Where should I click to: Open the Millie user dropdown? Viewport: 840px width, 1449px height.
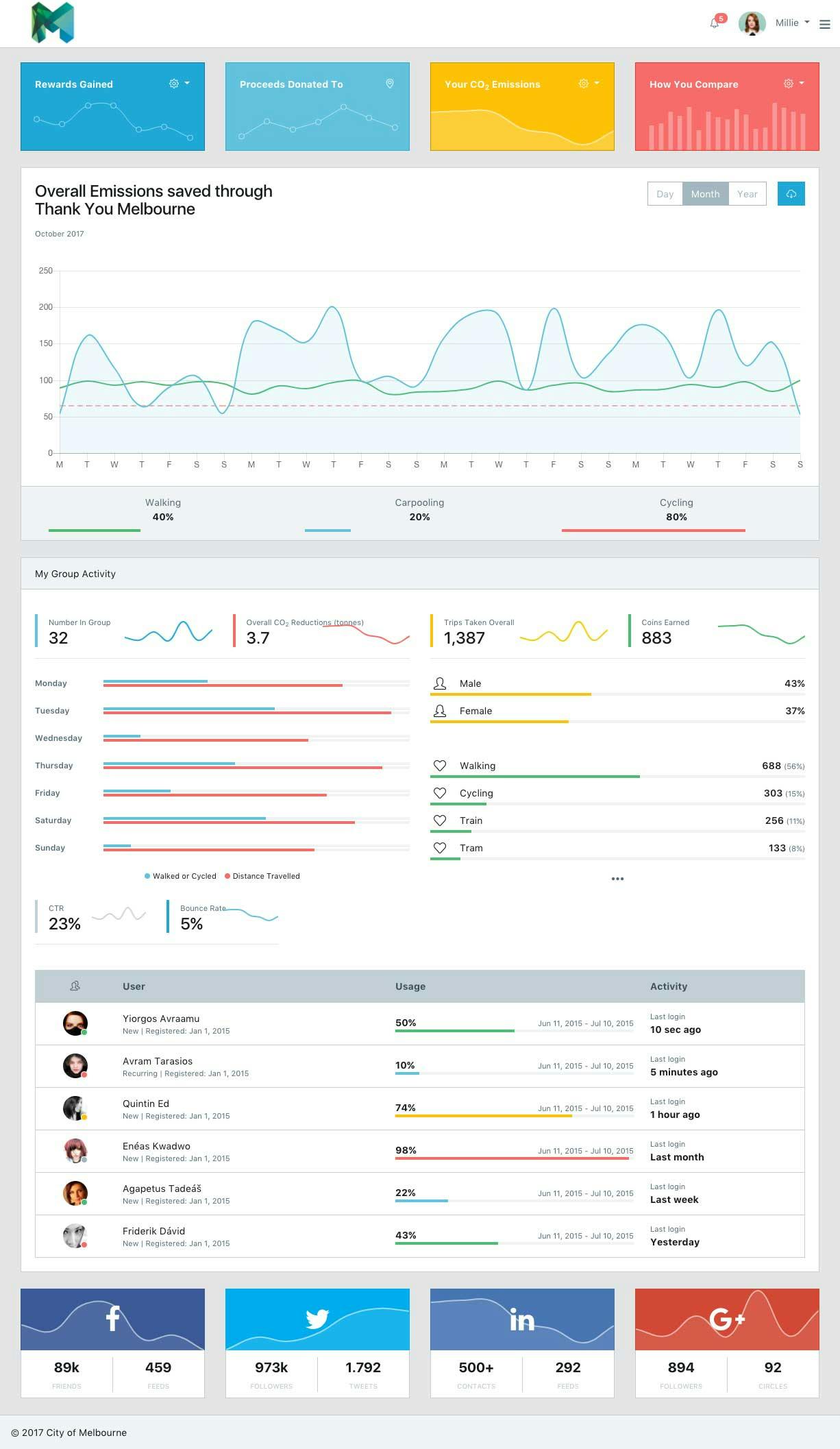792,23
